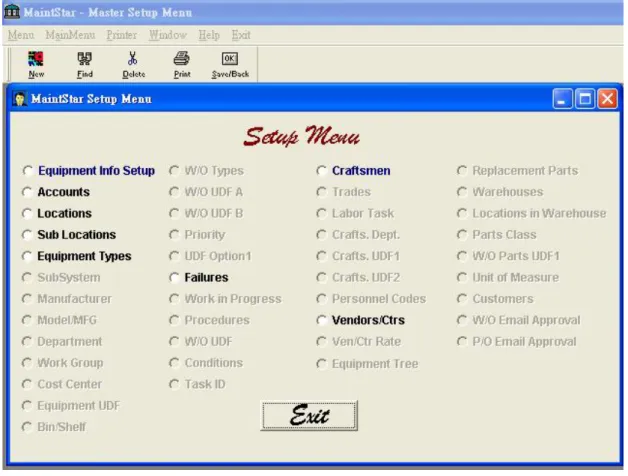
Task: Click the Delete scissors icon
Action: (x=133, y=59)
